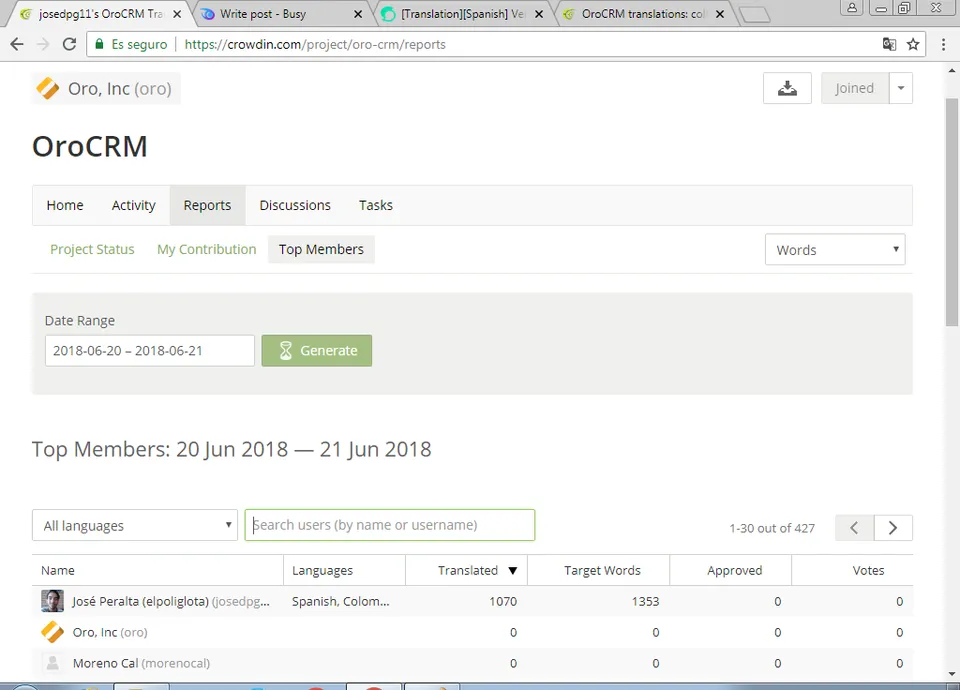Open Moreno Cal (morenocal) profile link
Screen dimensions: 960x690
[x=141, y=663]
